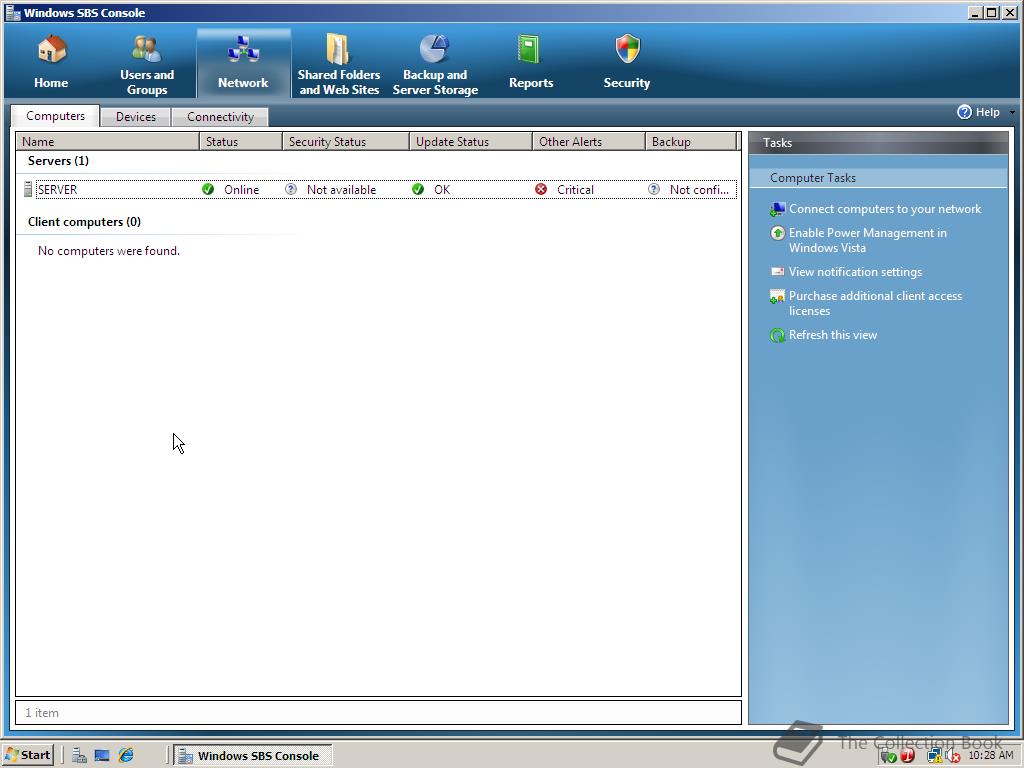Click the Not configured backup question icon
The image size is (1024, 768).
click(x=654, y=189)
